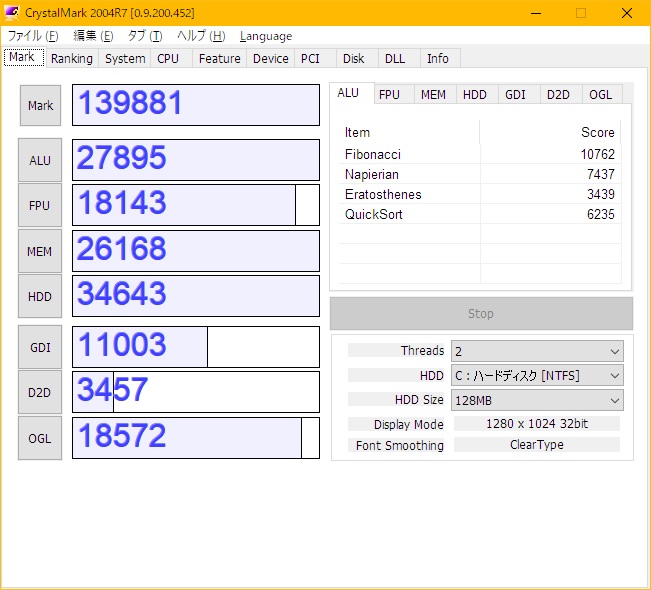This screenshot has height=590, width=651.
Task: Open the Language menu
Action: point(266,37)
